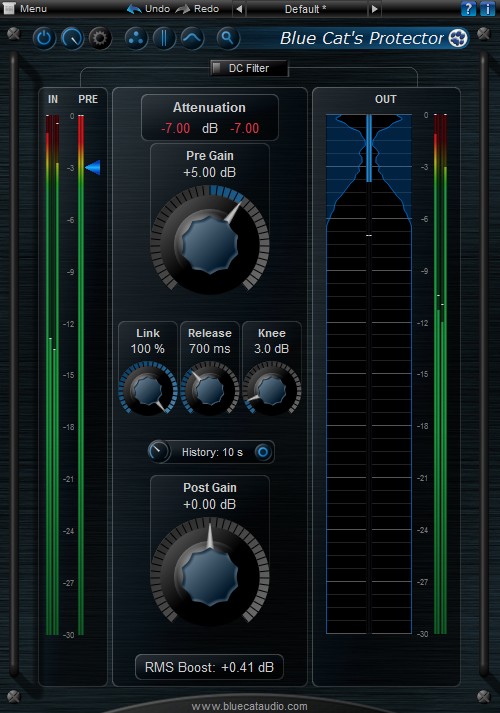Click the OUT level meter bars

point(440,374)
